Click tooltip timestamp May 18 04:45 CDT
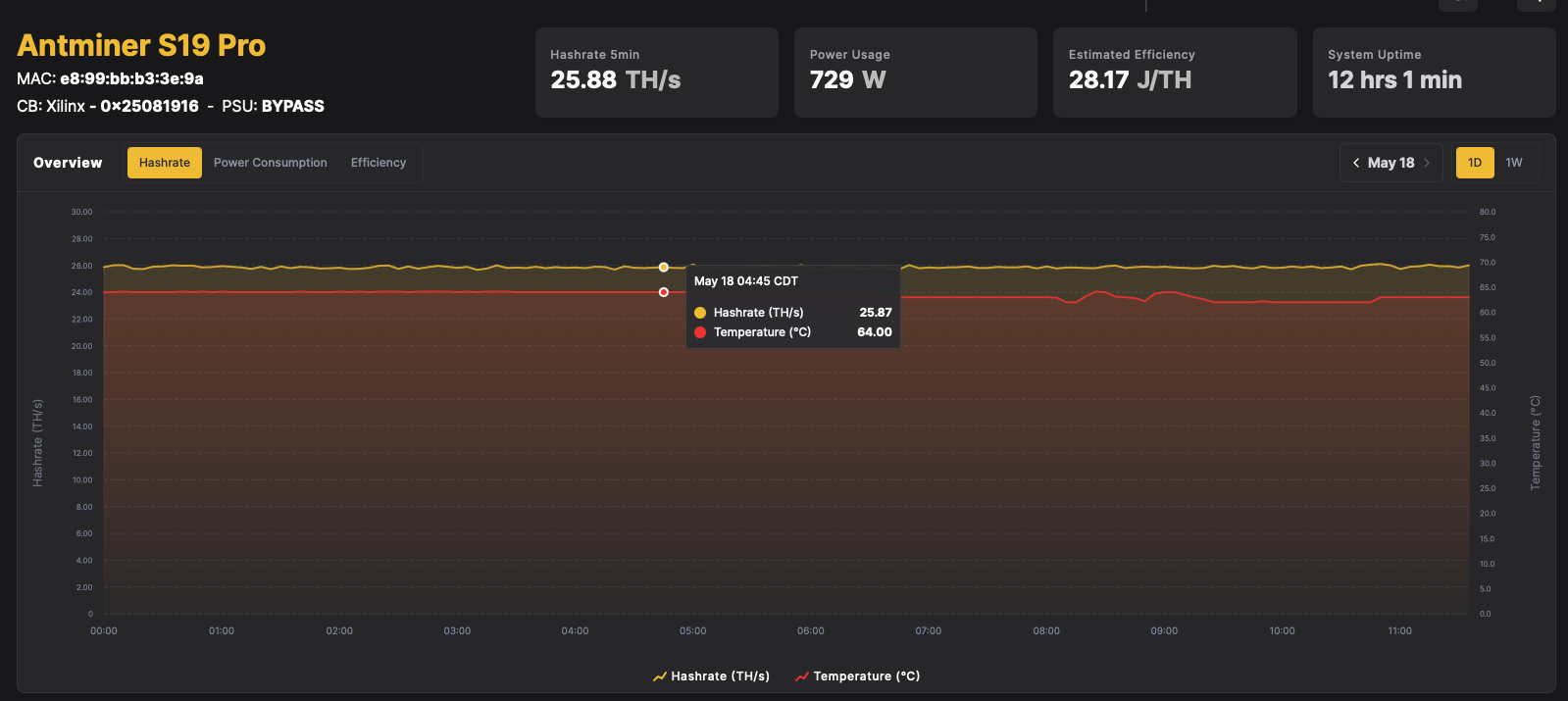Screen dimensions: 1568x701 click(746, 281)
